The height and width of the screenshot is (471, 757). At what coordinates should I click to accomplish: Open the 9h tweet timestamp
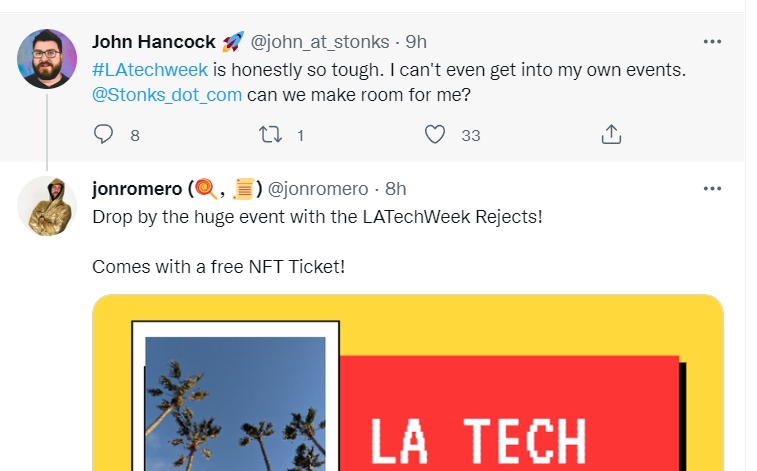tap(417, 42)
